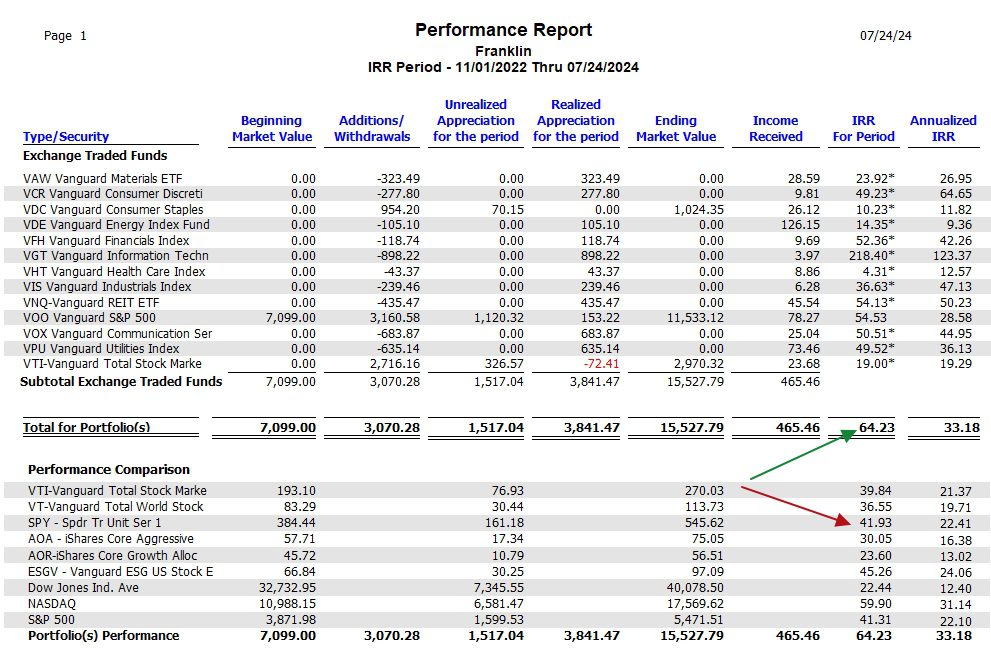This screenshot has height=658, width=991.
Task: Select the VPU Vanguard Utilities Index row
Action: coord(497,348)
